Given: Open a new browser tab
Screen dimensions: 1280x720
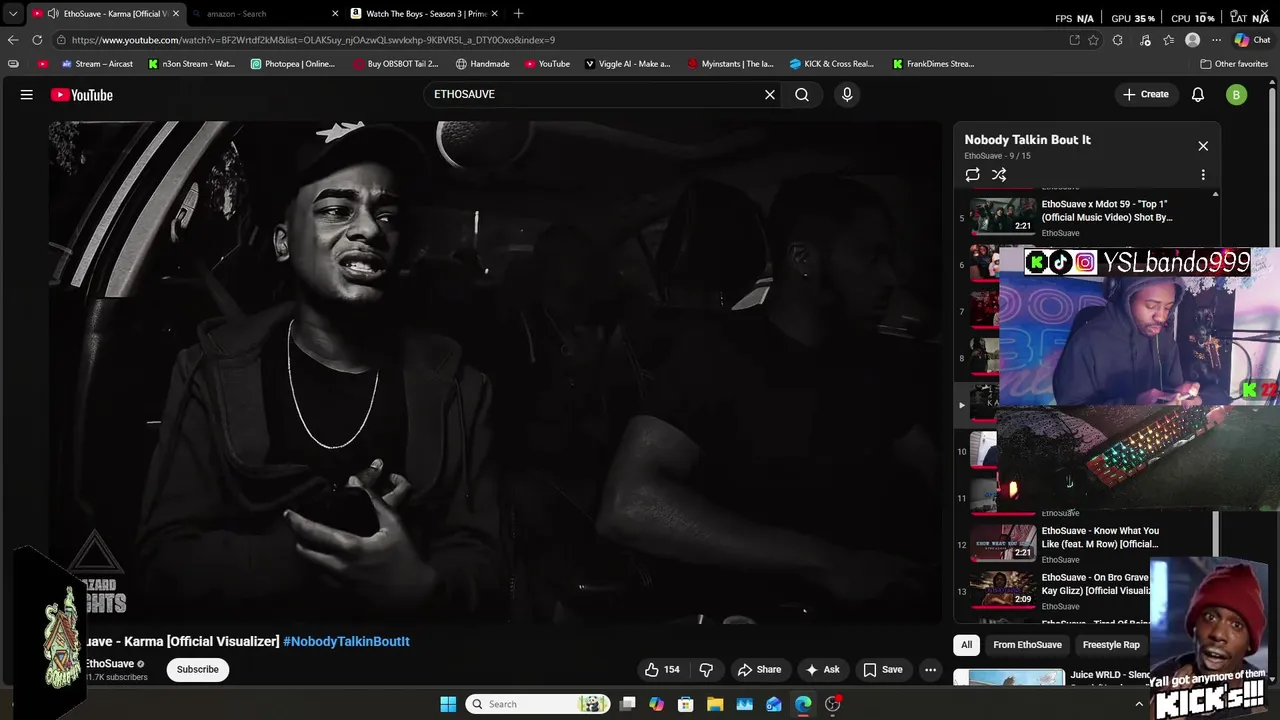Looking at the screenshot, I should (518, 14).
